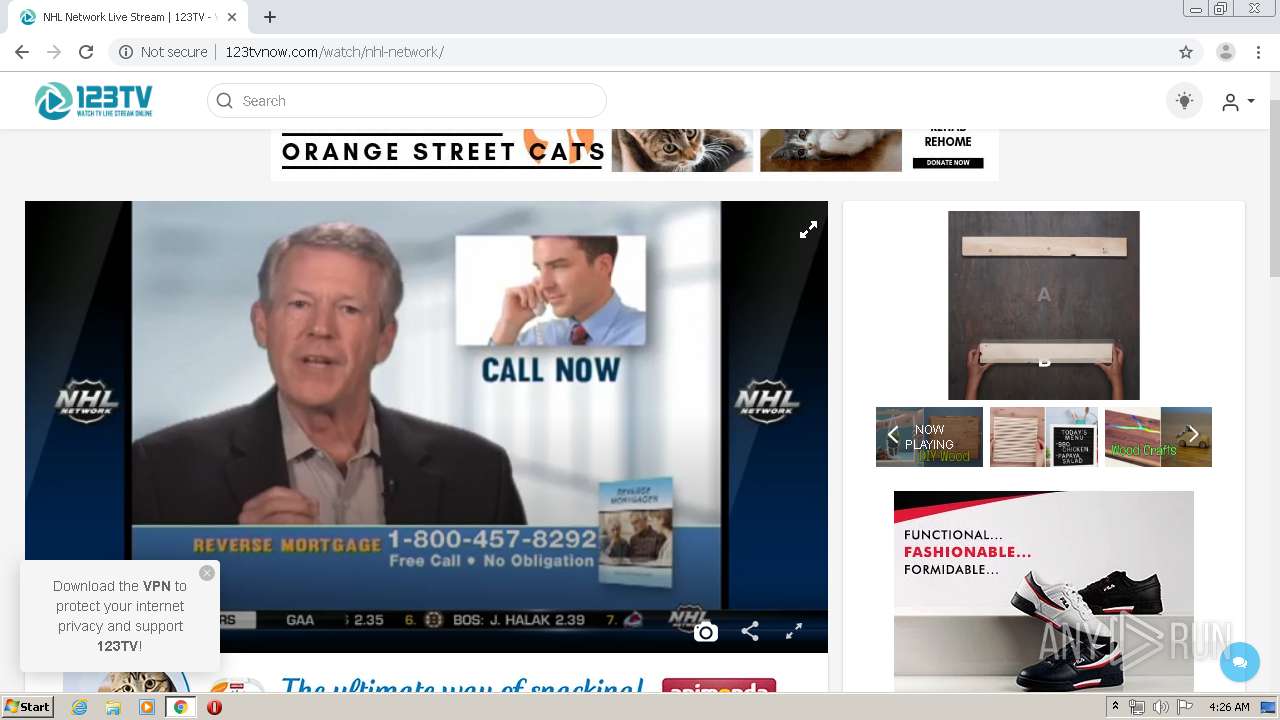
Task: Click the Orange Street Cats banner ad
Action: pyautogui.click(x=634, y=153)
